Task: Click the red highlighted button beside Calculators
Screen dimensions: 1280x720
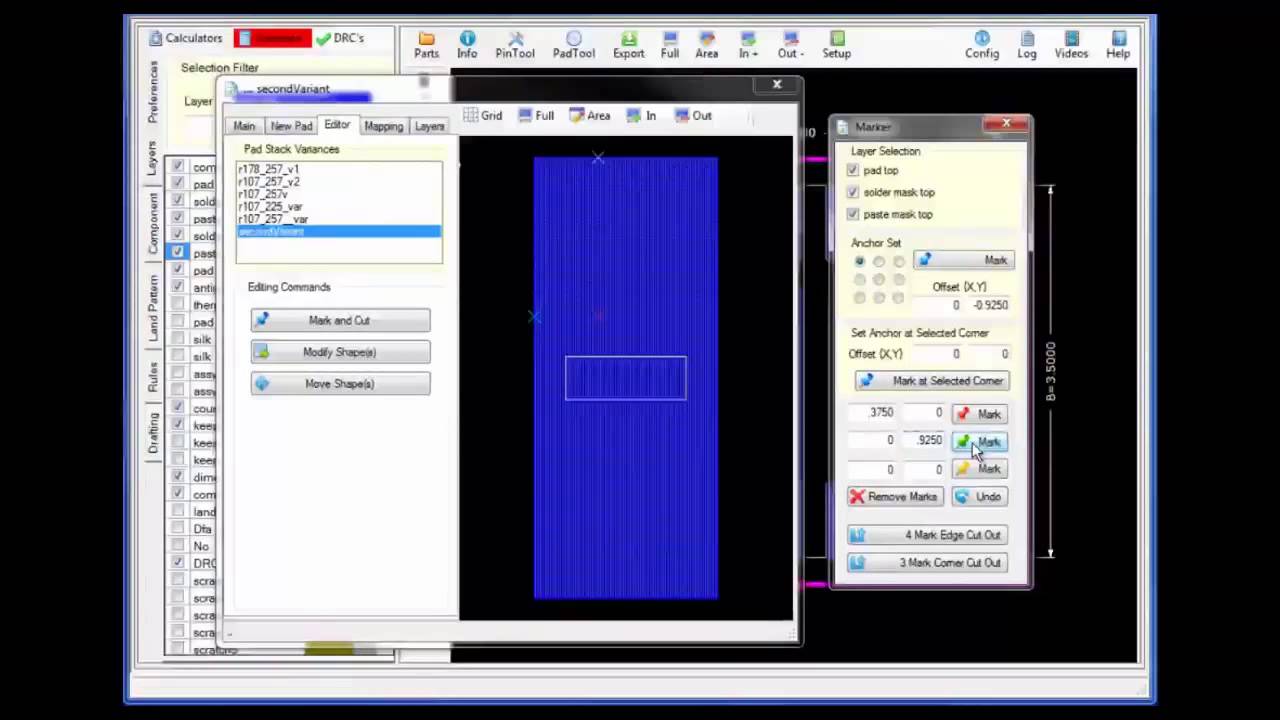Action: pos(272,38)
